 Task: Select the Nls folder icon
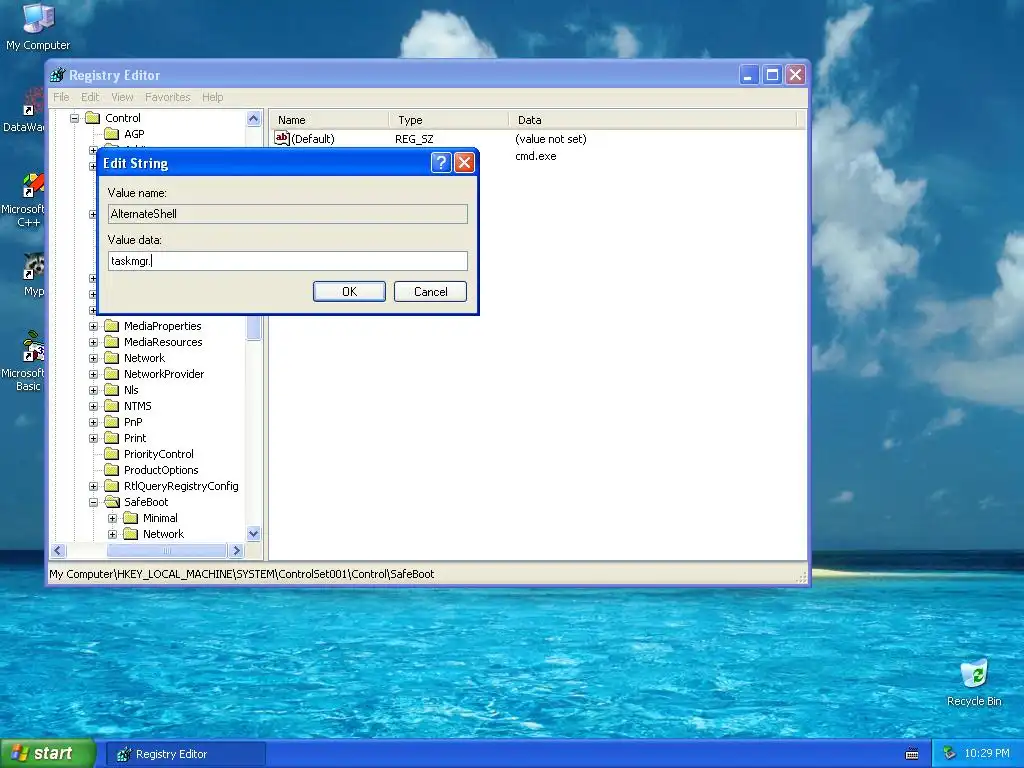112,390
